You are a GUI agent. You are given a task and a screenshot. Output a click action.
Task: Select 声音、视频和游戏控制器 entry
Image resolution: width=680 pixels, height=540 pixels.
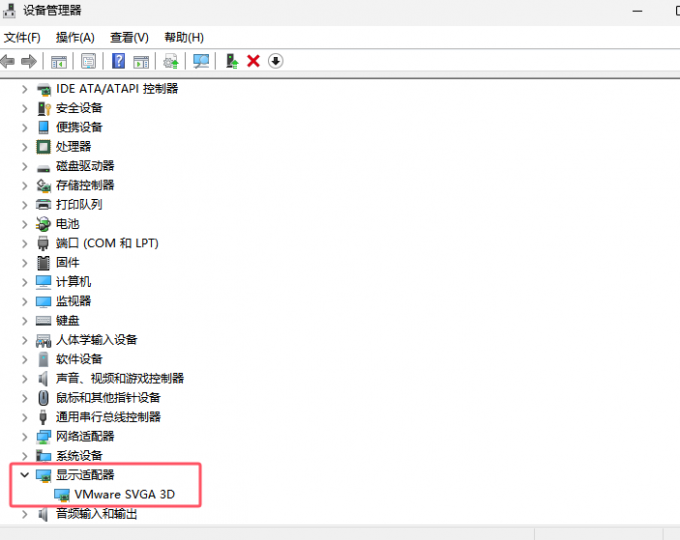(x=119, y=378)
